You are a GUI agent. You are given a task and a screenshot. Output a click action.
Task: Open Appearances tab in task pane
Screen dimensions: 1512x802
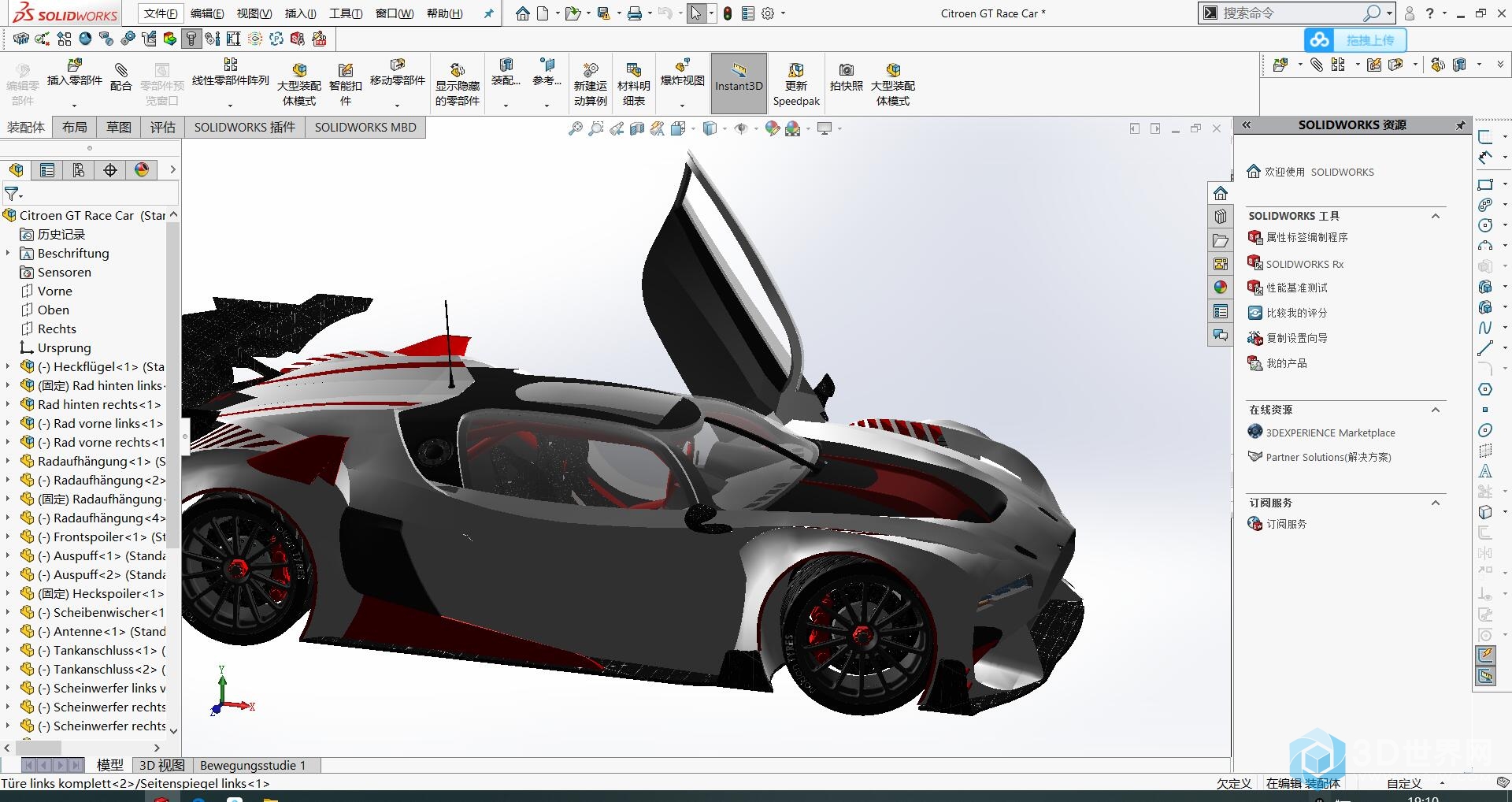[x=1220, y=288]
